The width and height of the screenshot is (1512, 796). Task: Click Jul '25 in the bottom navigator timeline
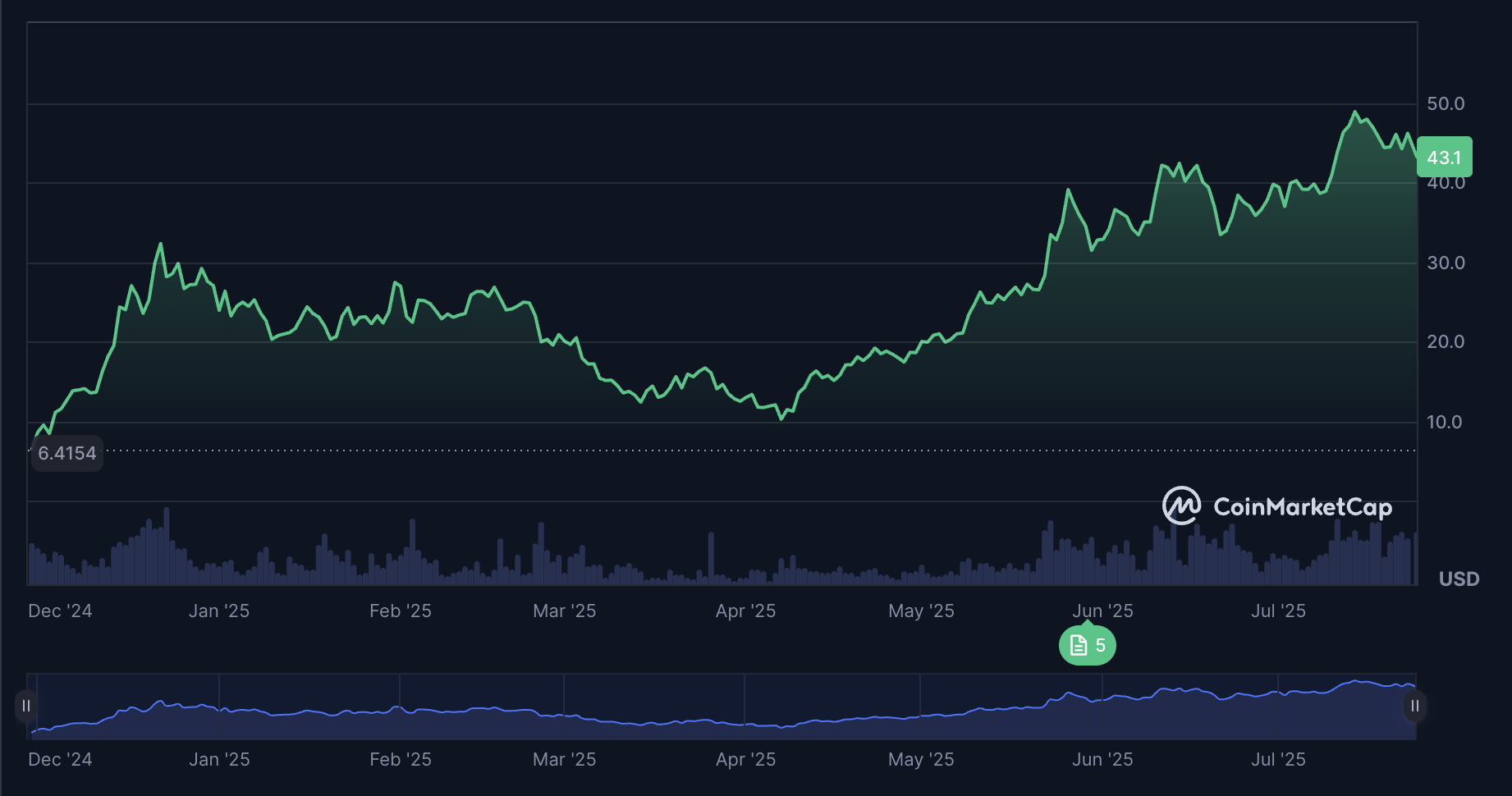[1278, 760]
